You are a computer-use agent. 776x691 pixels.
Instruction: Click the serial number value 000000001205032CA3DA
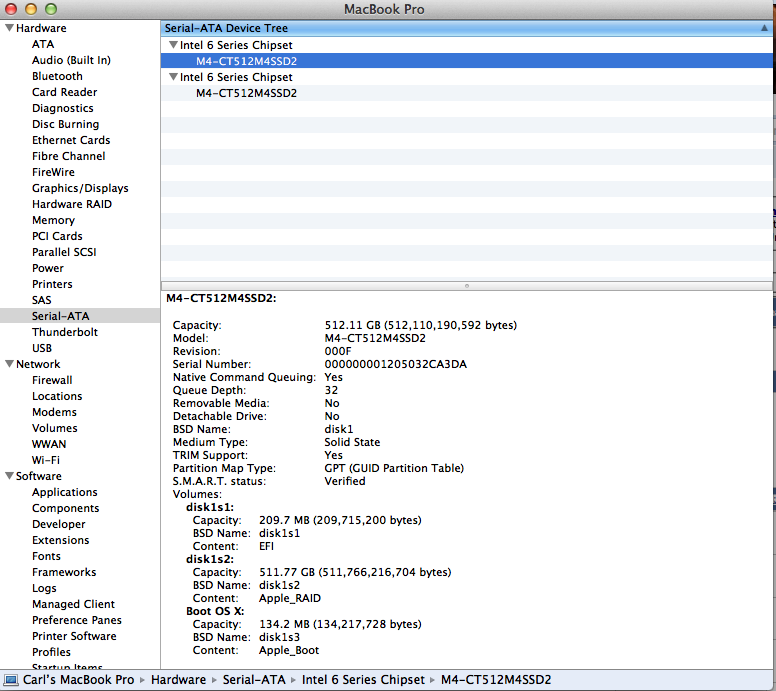click(395, 364)
